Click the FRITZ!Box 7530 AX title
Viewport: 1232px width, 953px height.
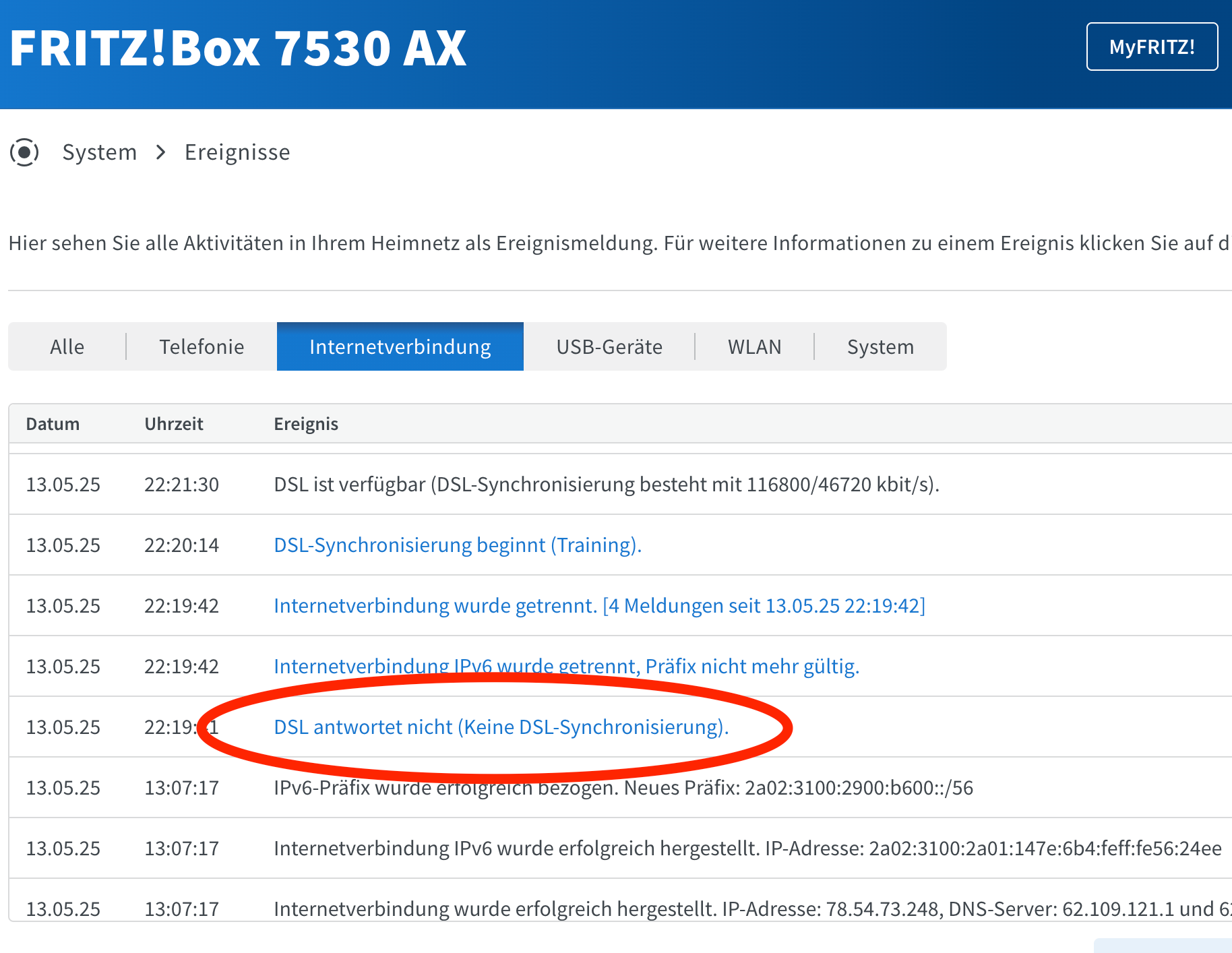pos(238,48)
